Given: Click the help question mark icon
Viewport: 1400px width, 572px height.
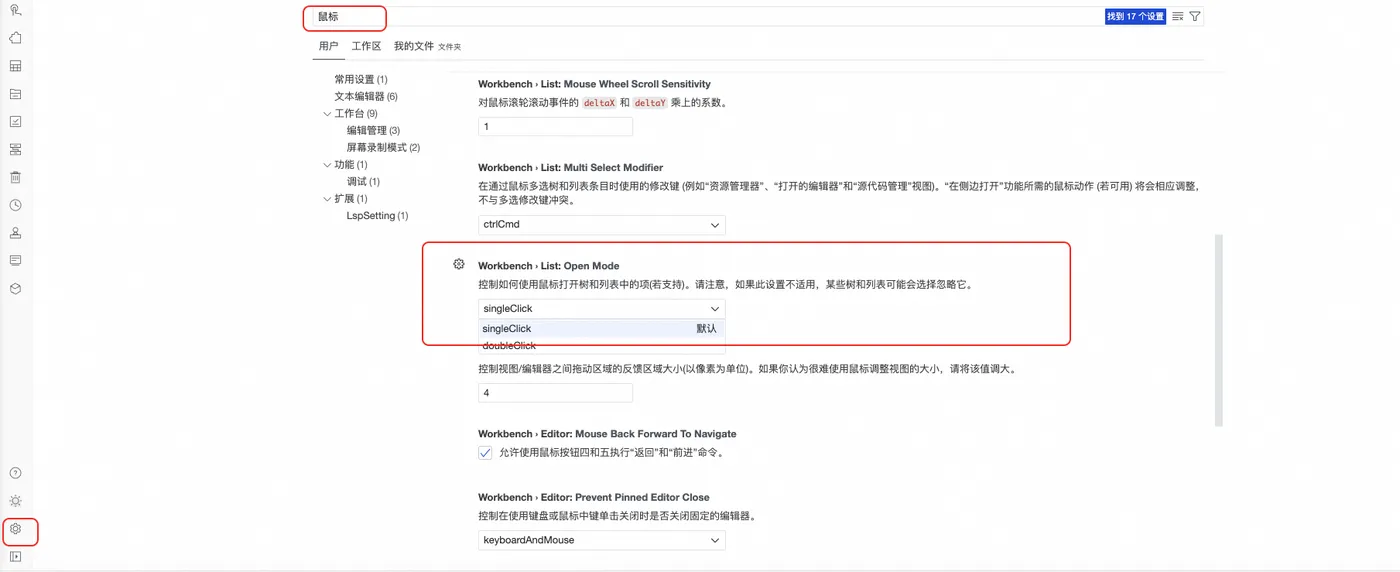Looking at the screenshot, I should pos(15,473).
